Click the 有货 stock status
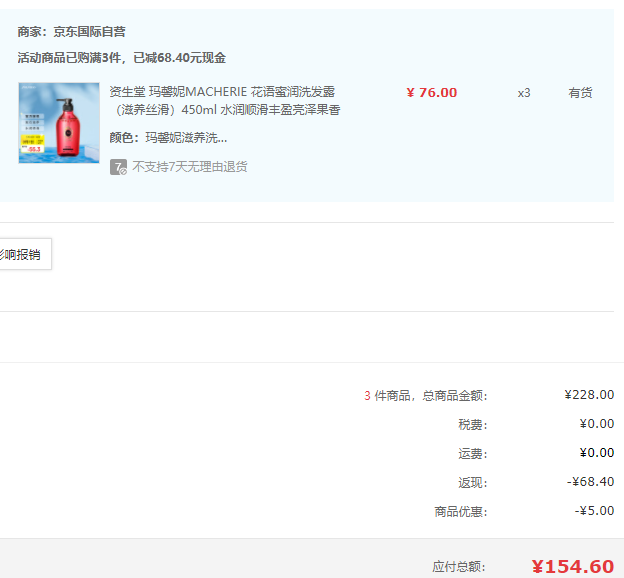The height and width of the screenshot is (578, 624). tap(580, 92)
